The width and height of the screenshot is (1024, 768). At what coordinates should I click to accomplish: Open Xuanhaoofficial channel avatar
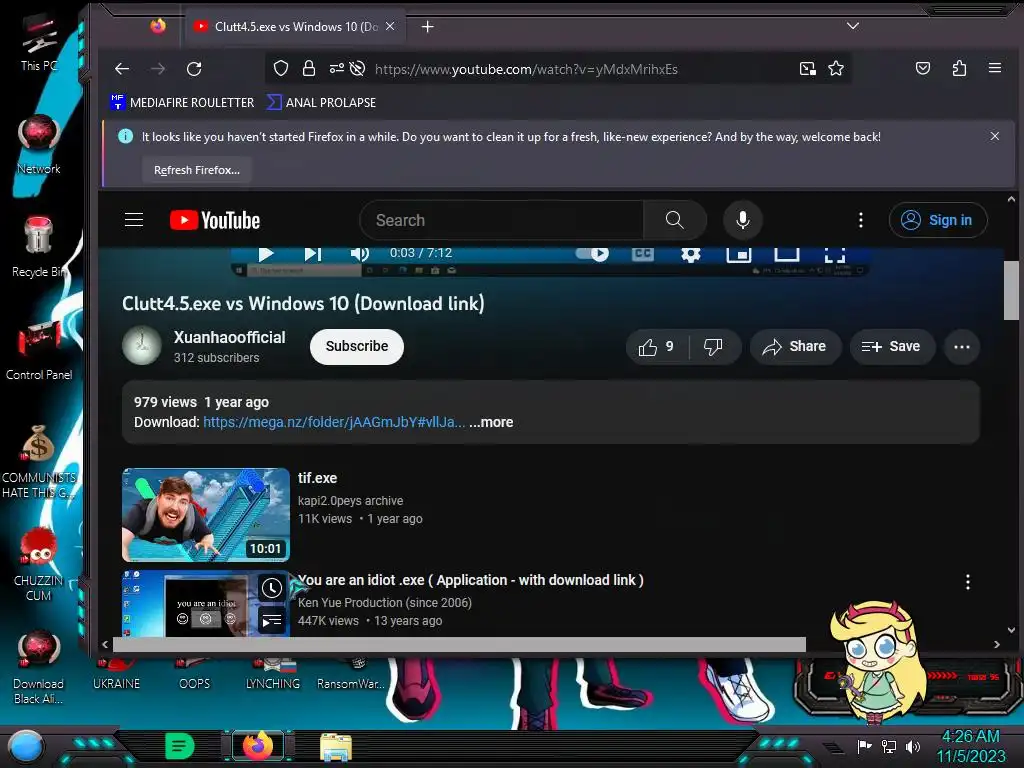click(x=142, y=345)
